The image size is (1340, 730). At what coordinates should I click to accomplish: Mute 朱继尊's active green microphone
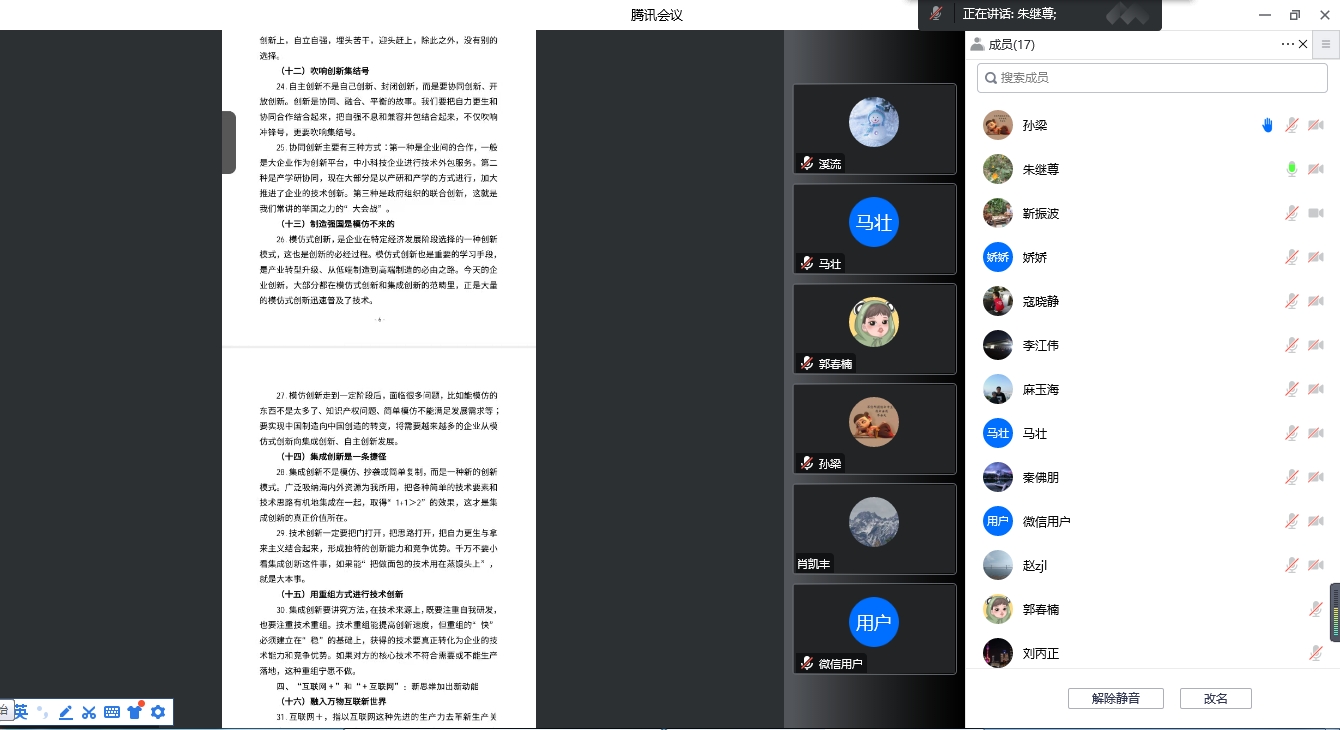[1292, 169]
